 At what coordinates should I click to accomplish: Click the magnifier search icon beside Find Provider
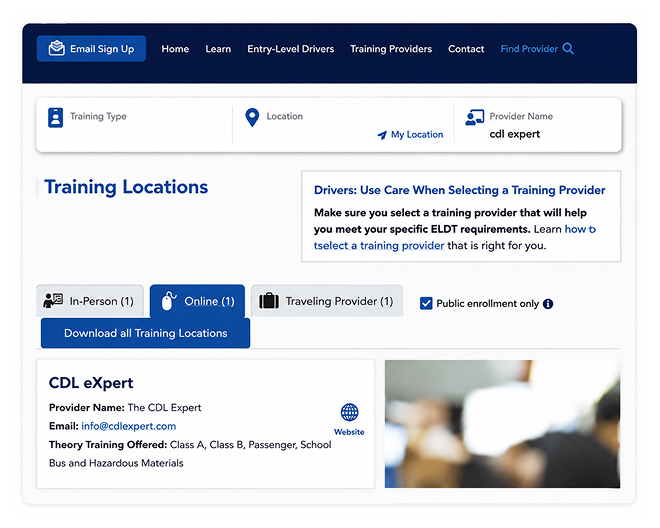pyautogui.click(x=568, y=48)
